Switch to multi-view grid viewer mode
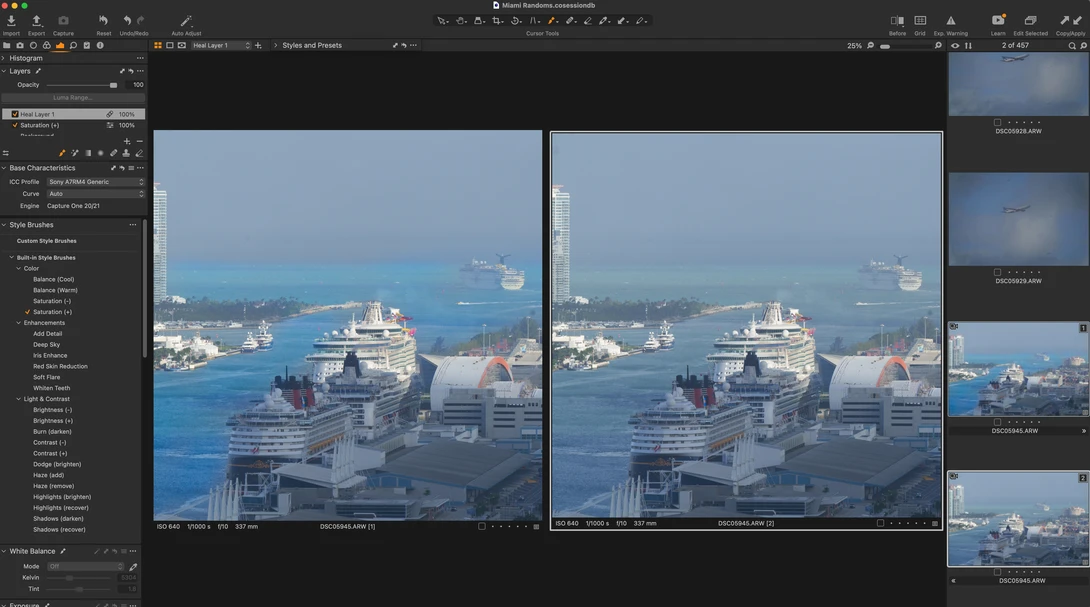The image size is (1090, 607). click(x=158, y=45)
